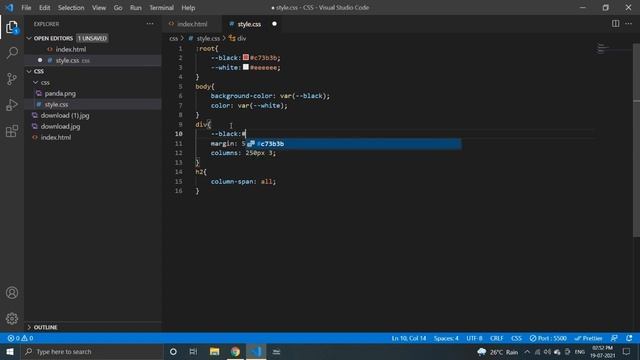Open Google Chrome from taskbar
This screenshot has height=360, width=640.
[235, 351]
